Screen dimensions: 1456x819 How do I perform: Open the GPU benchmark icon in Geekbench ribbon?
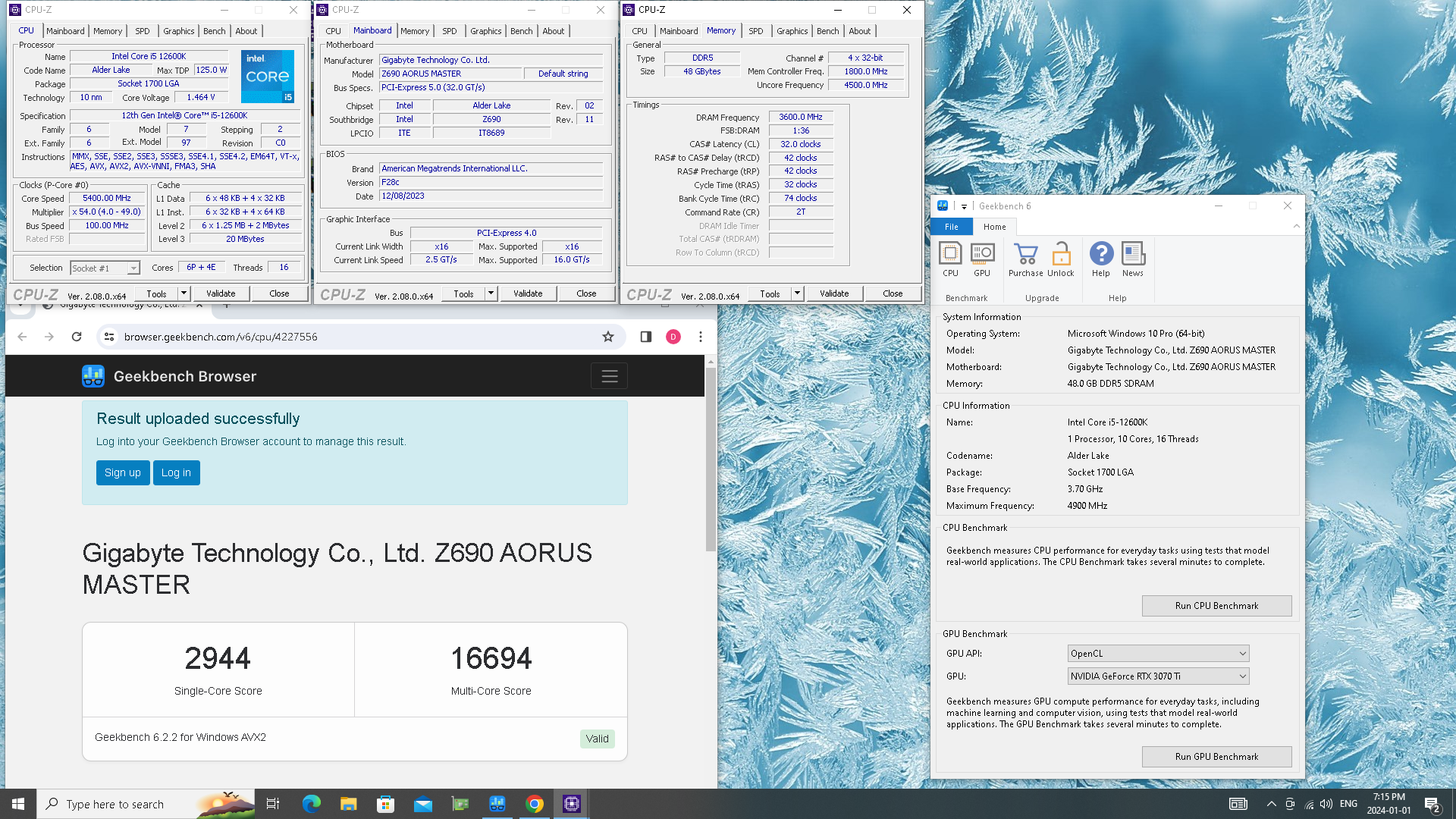982,259
